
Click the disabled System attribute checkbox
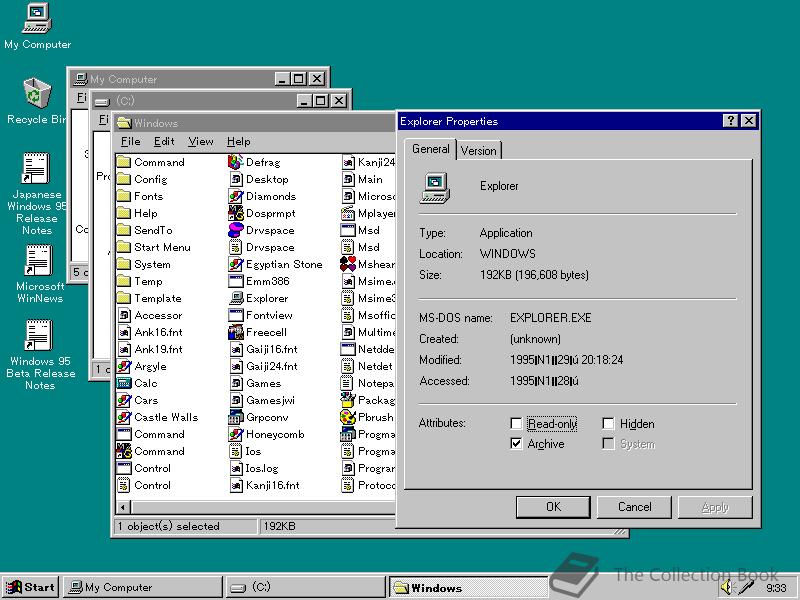608,443
